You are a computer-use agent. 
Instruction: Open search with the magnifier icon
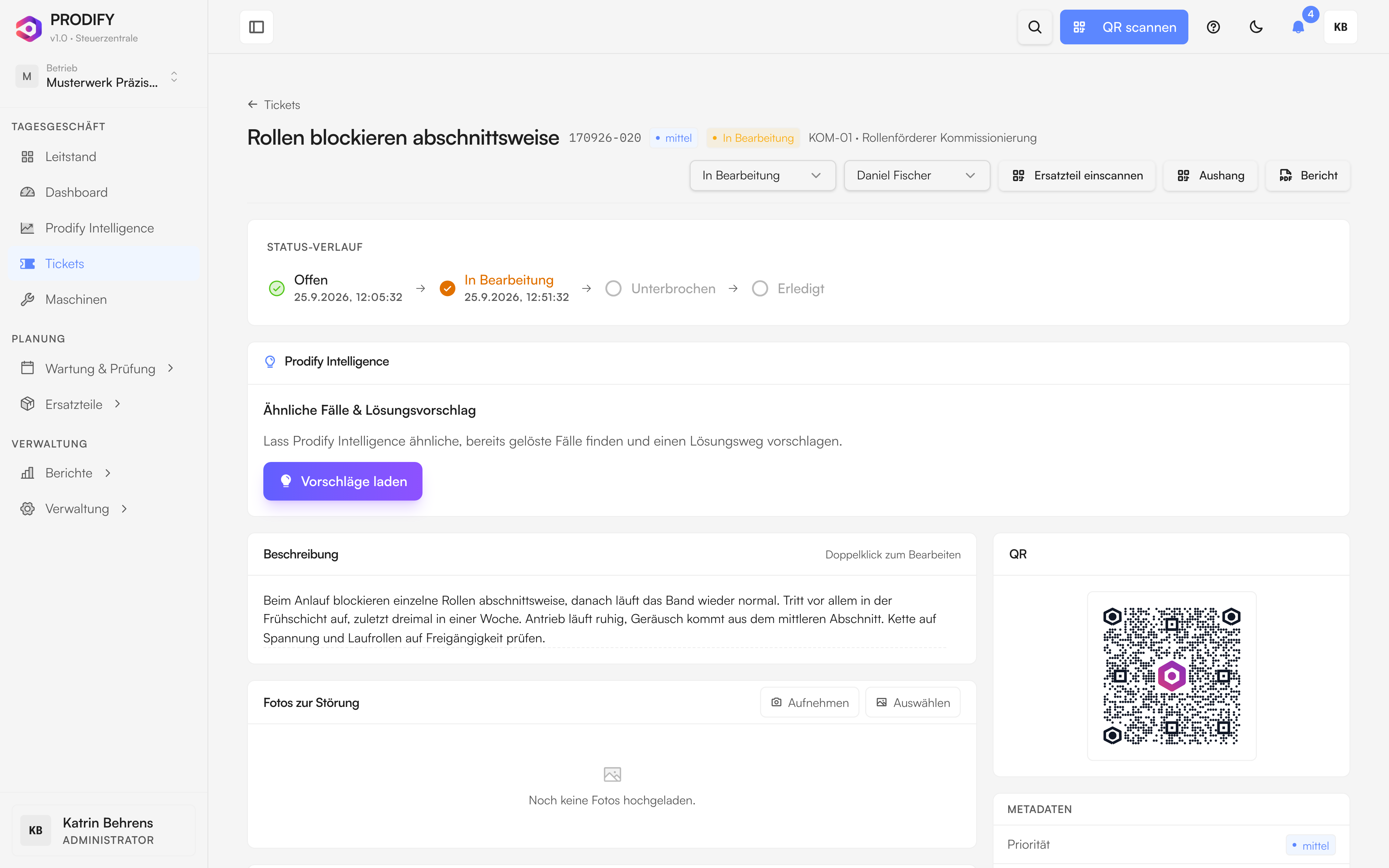point(1034,27)
